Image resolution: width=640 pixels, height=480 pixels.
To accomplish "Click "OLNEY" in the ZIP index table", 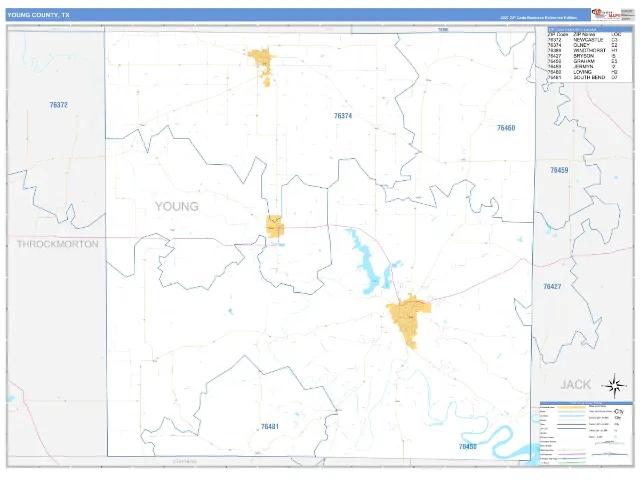I will [582, 45].
